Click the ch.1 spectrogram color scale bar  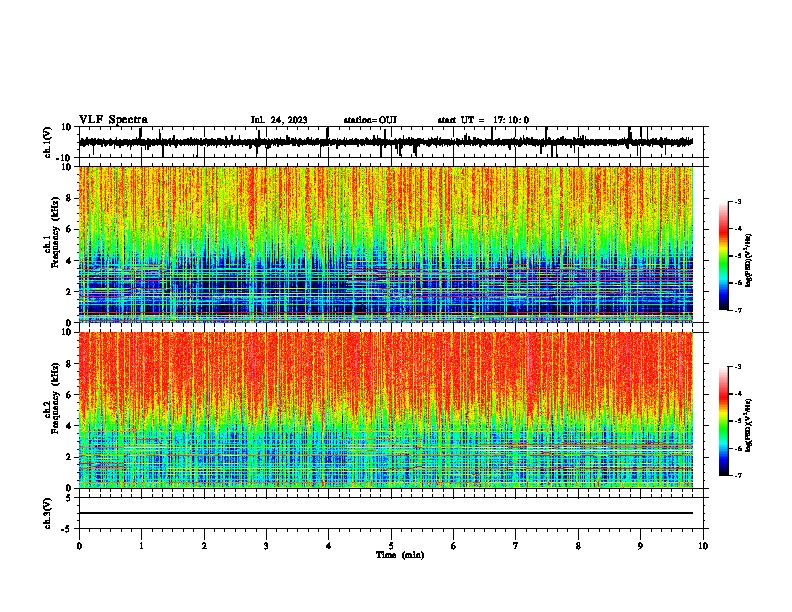pyautogui.click(x=724, y=256)
